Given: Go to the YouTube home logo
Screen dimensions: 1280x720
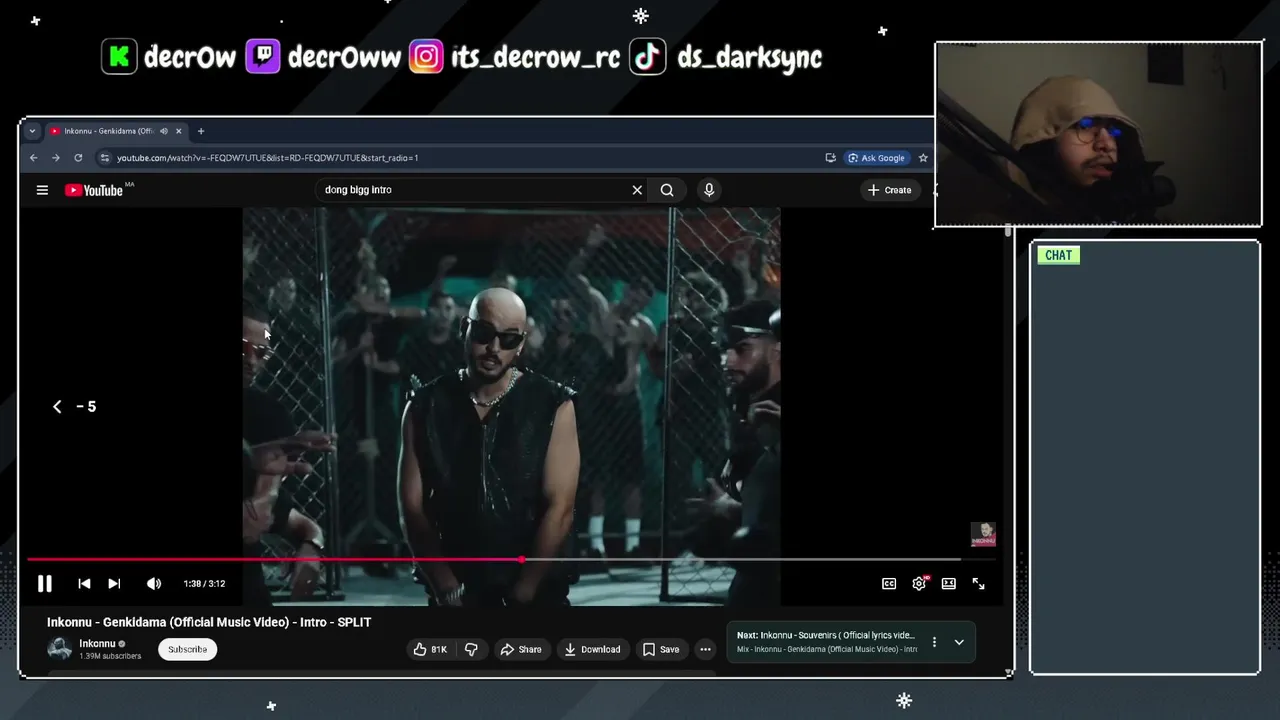Looking at the screenshot, I should point(94,190).
